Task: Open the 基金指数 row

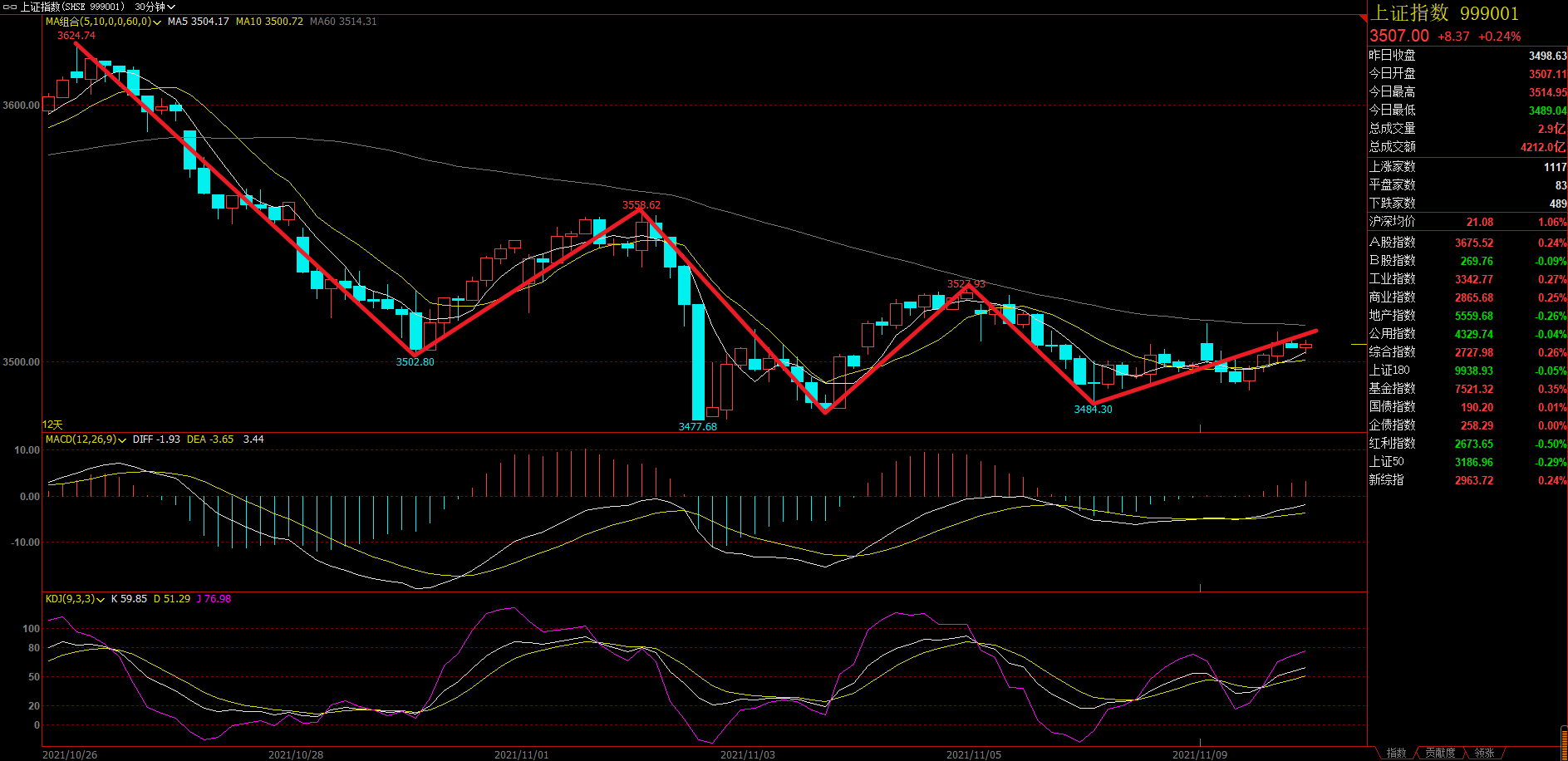Action: tap(1392, 389)
